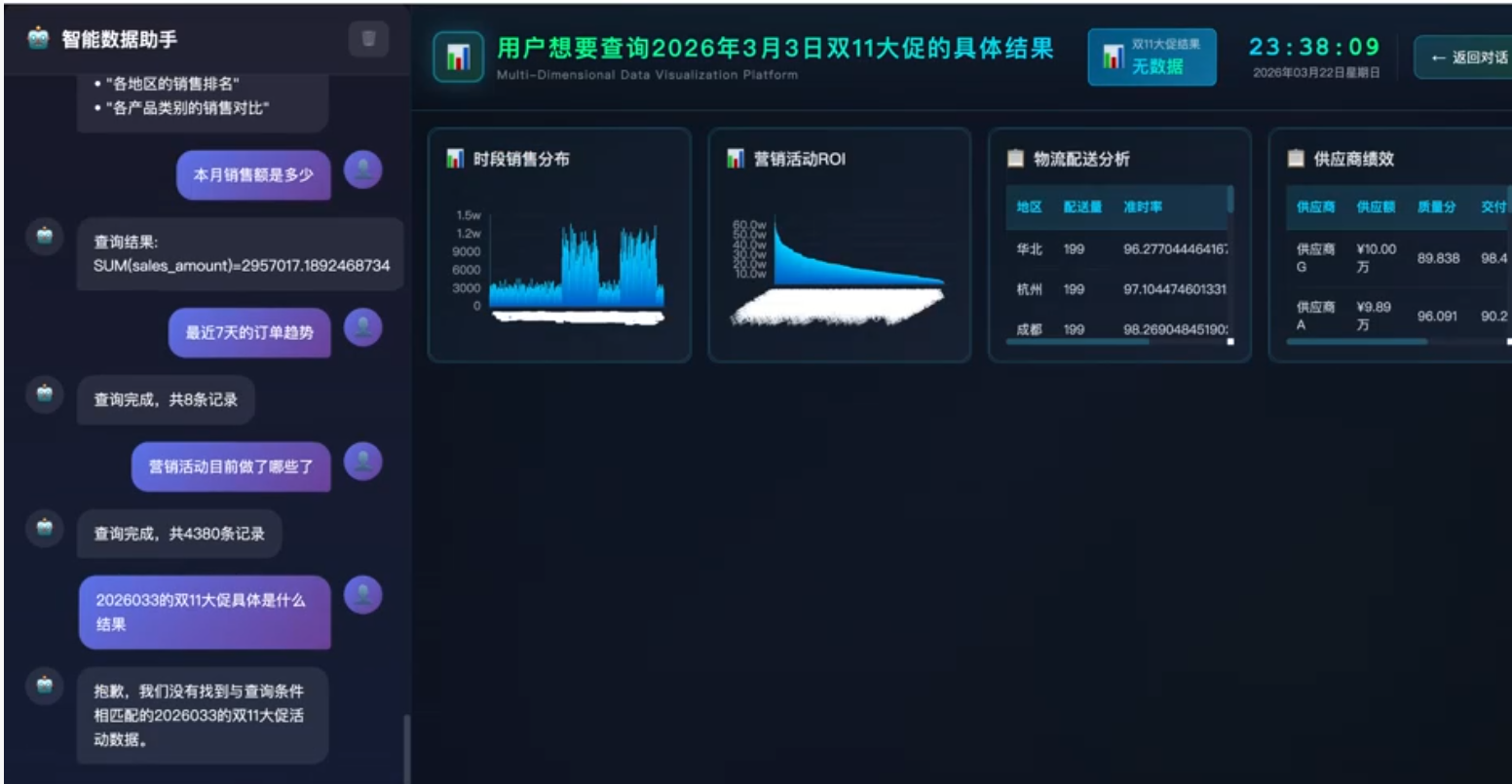Click the bar chart icon in 时段销售分布 header
Screen dimensions: 1512x784
(x=455, y=159)
